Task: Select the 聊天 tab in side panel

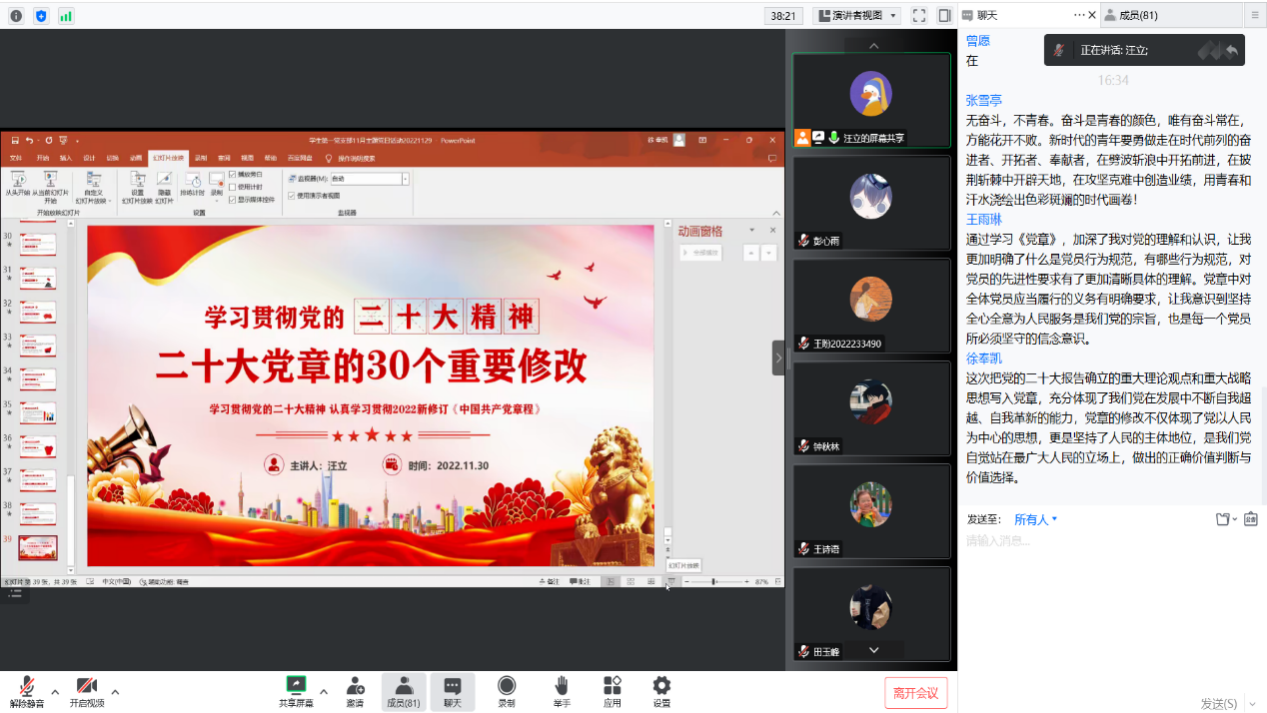Action: click(x=988, y=15)
